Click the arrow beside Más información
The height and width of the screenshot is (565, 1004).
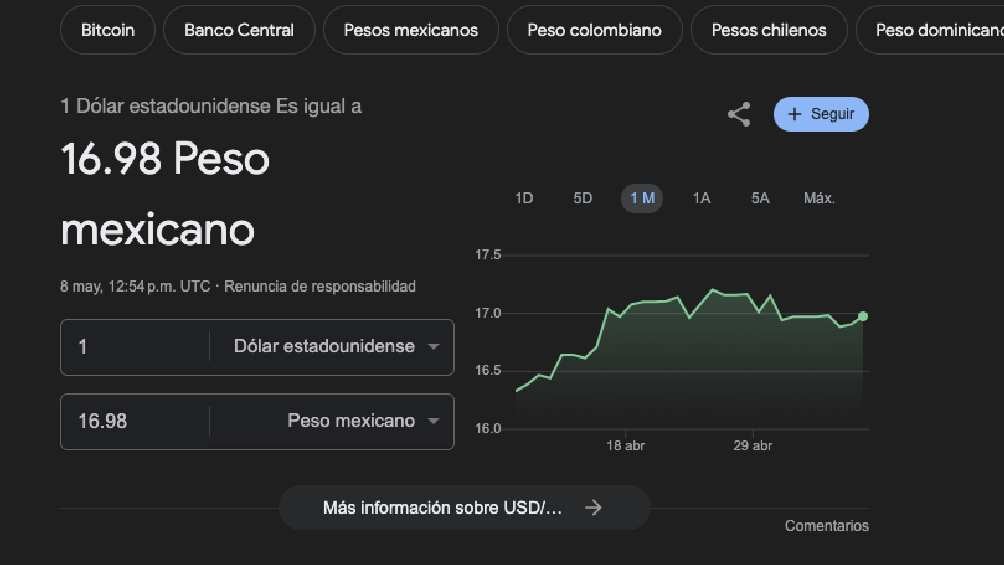pos(593,508)
